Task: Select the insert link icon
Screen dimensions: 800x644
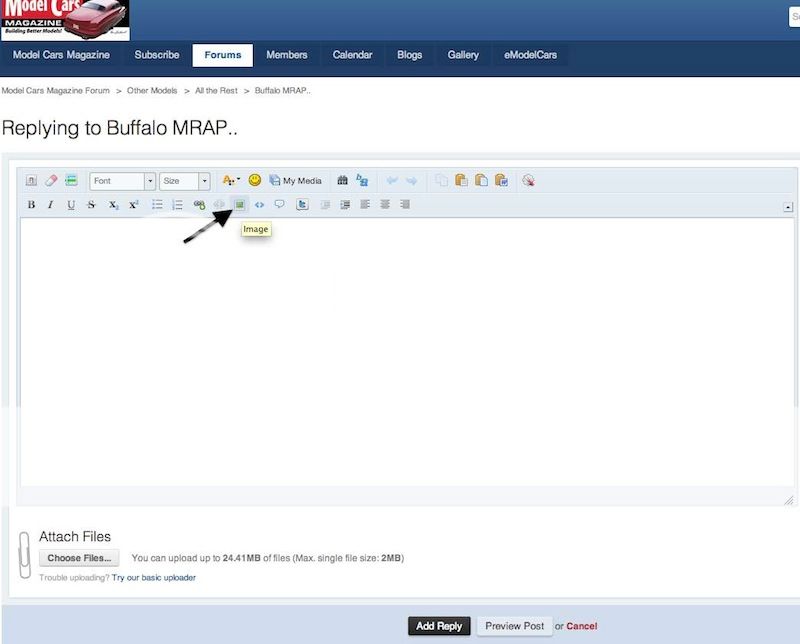Action: pyautogui.click(x=199, y=204)
